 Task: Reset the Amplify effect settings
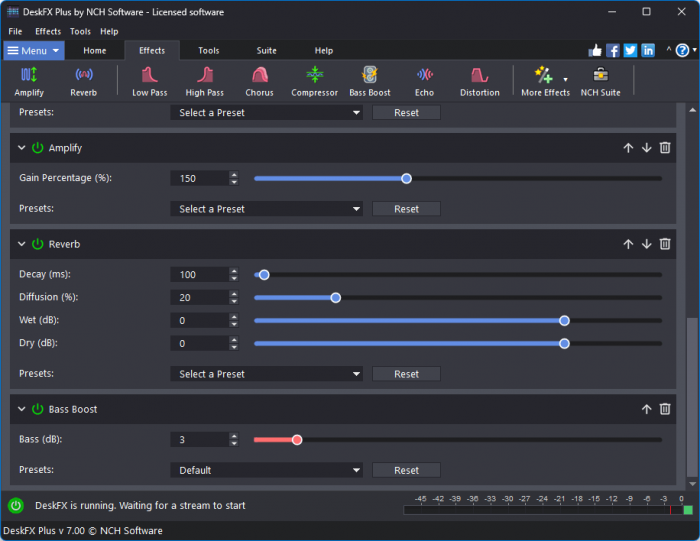tap(406, 209)
